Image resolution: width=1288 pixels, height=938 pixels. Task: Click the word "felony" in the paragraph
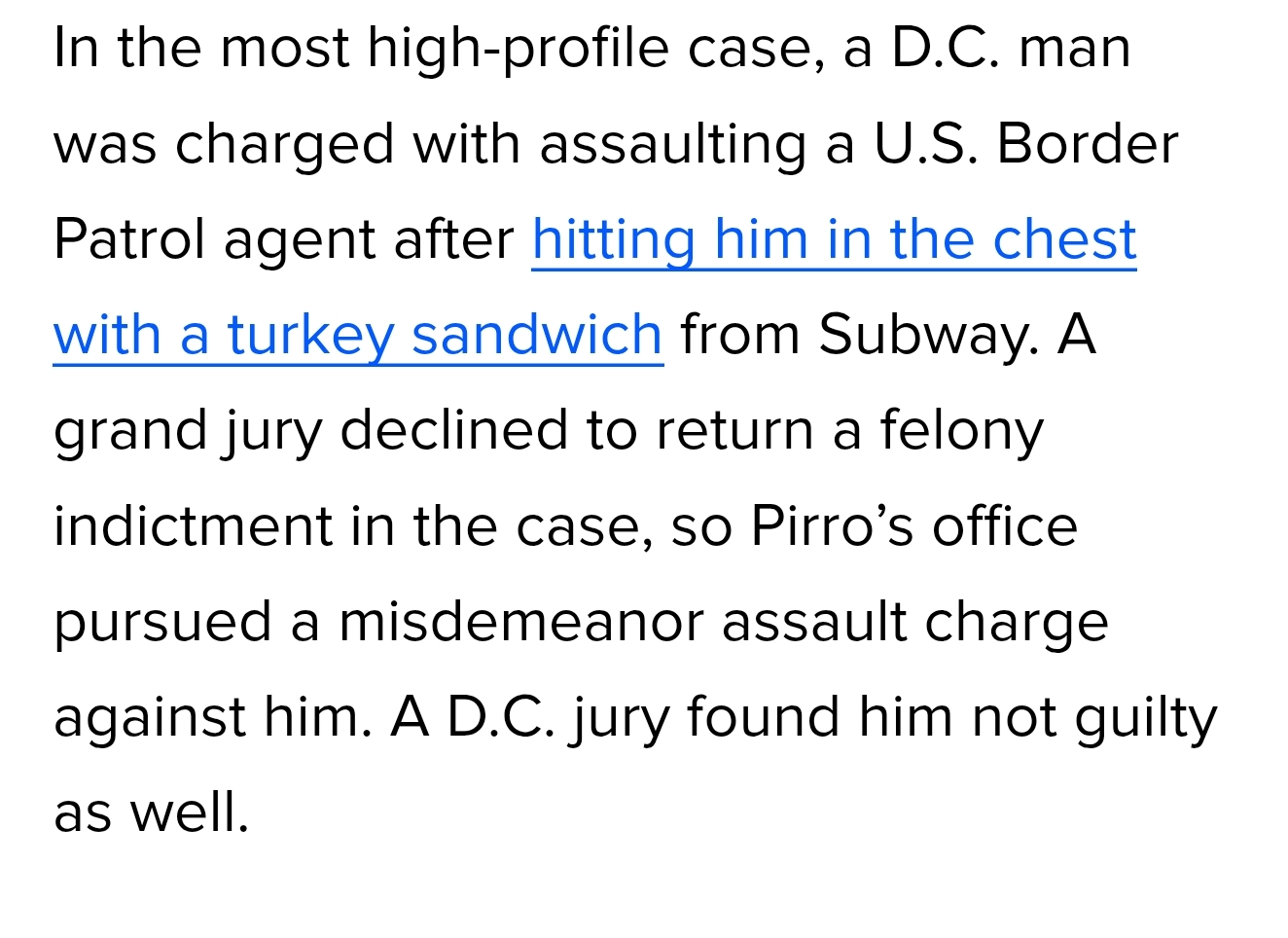961,431
